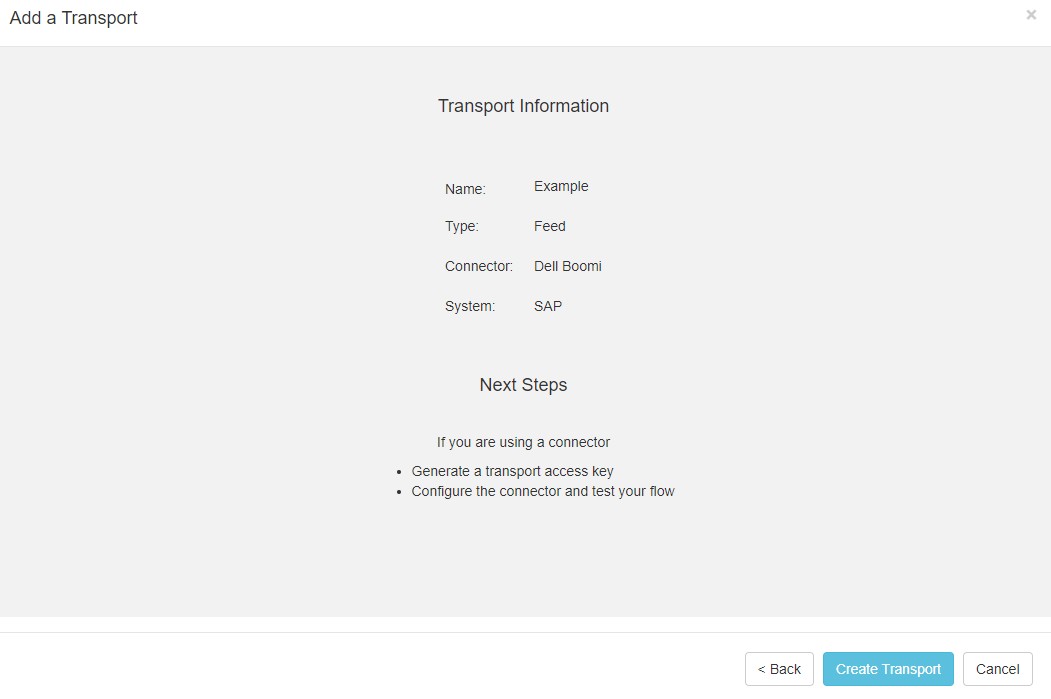This screenshot has height=699, width=1051.
Task: Click the 'Name:' field label
Action: click(x=465, y=189)
